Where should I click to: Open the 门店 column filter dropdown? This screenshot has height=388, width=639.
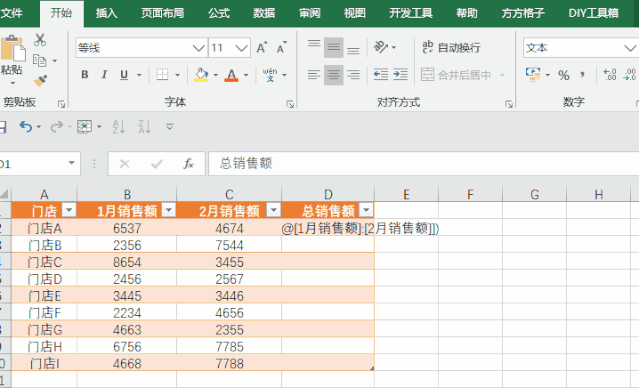pyautogui.click(x=69, y=210)
